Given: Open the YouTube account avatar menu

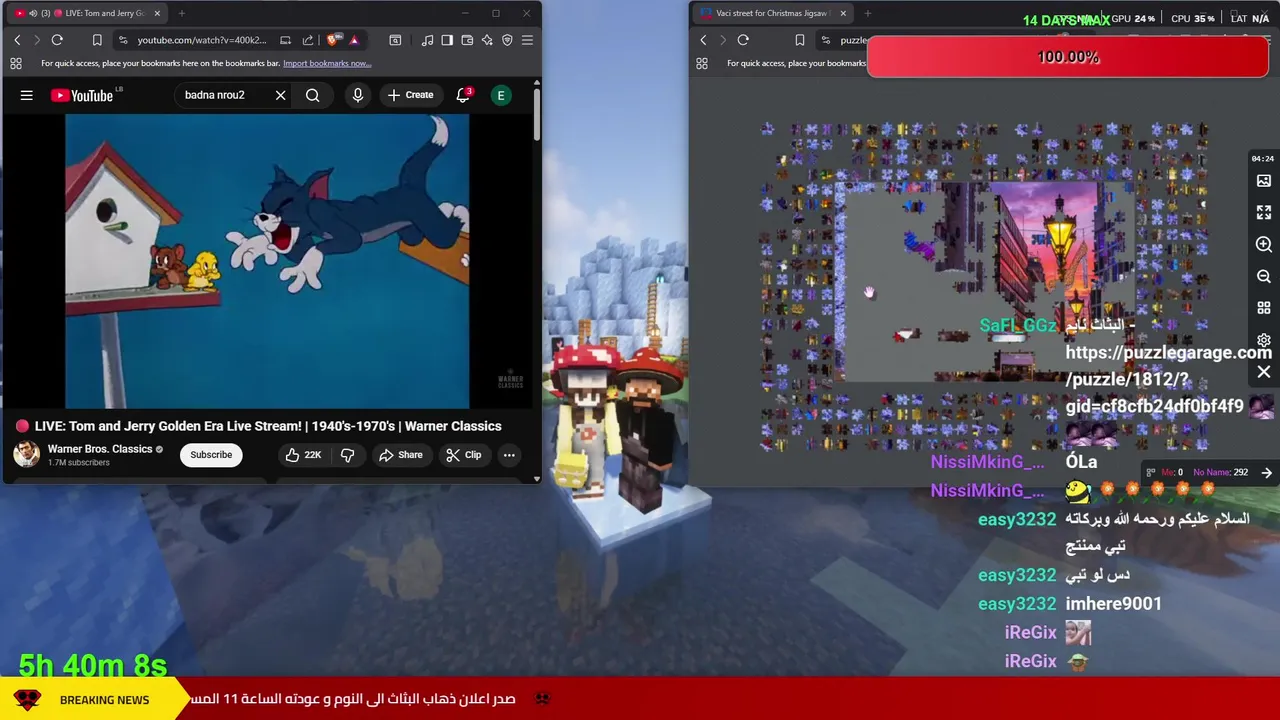Looking at the screenshot, I should click(x=501, y=95).
